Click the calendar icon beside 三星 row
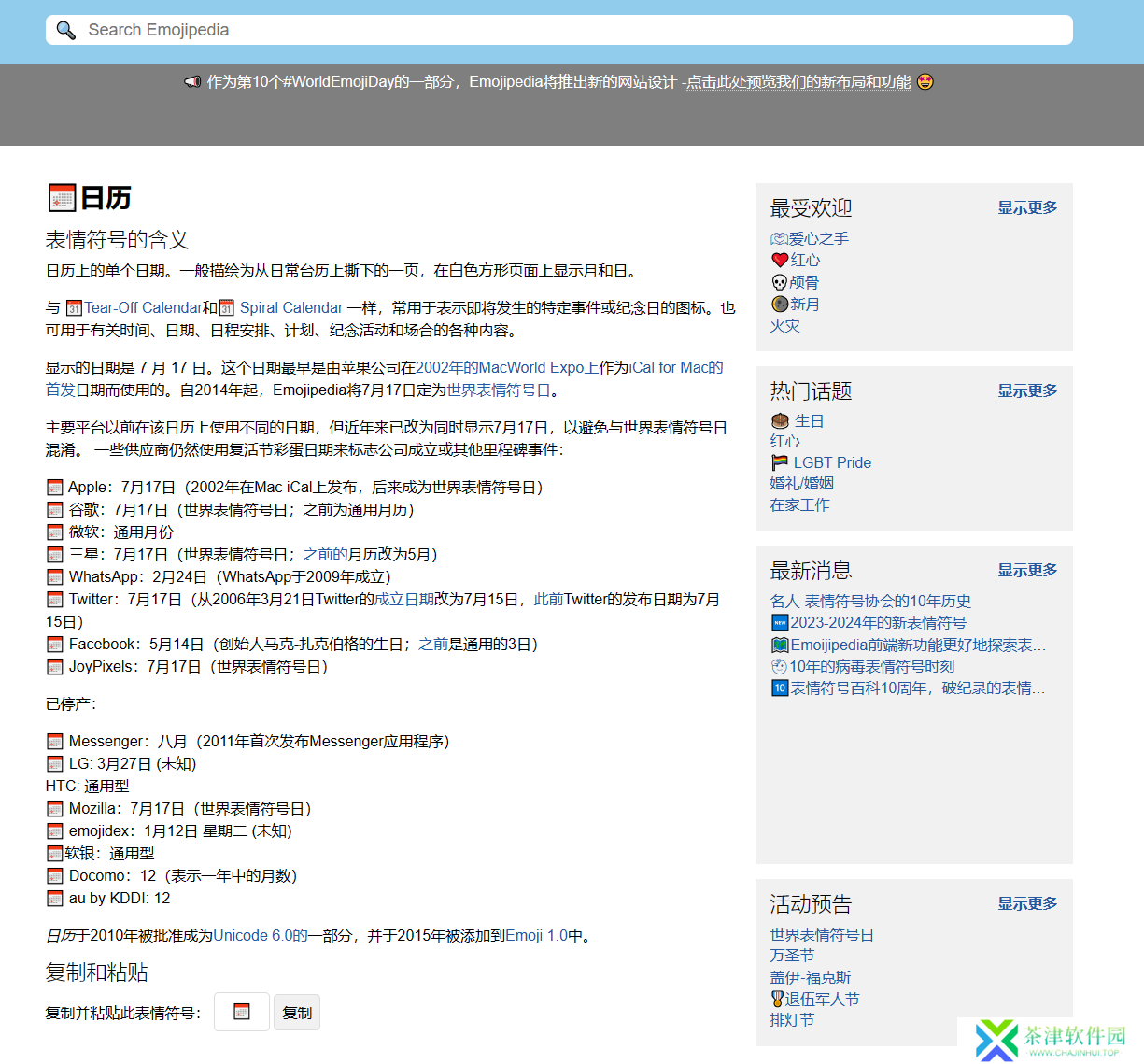Viewport: 1144px width, 1064px height. [x=55, y=555]
